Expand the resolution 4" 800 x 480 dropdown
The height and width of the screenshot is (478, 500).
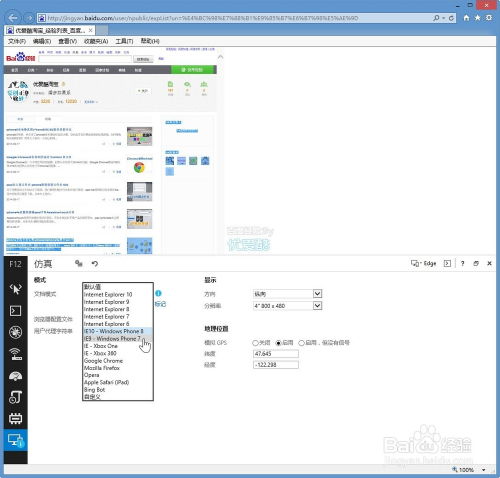(x=317, y=306)
